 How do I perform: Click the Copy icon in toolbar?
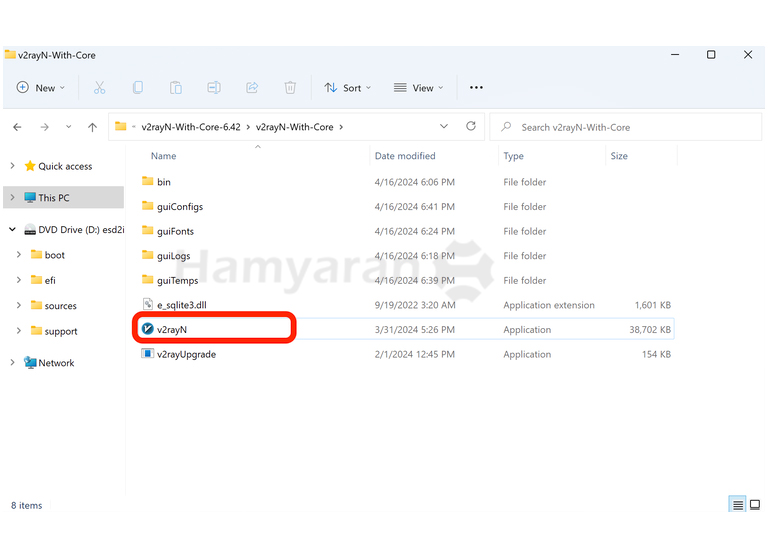137,88
